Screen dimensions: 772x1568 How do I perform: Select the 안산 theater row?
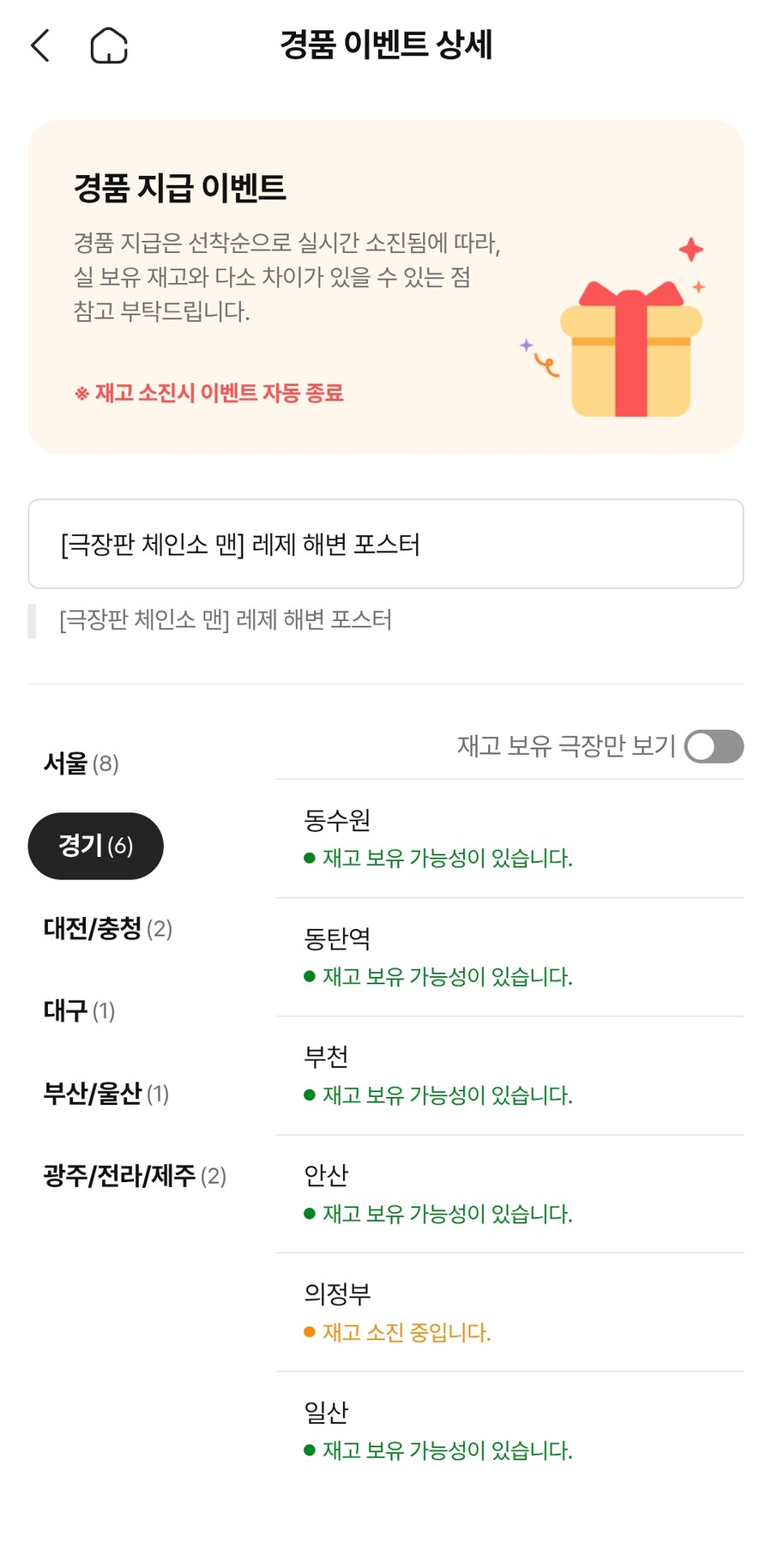[x=510, y=1193]
